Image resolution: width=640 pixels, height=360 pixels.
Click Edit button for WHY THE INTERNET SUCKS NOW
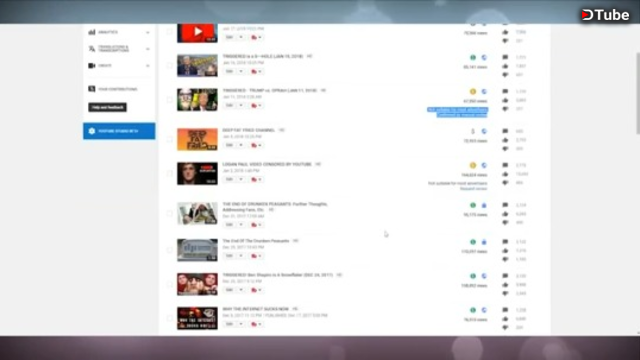click(x=230, y=324)
